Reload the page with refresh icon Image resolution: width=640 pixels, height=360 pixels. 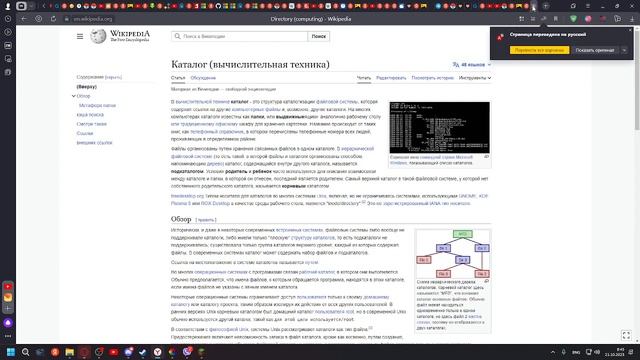[53, 19]
